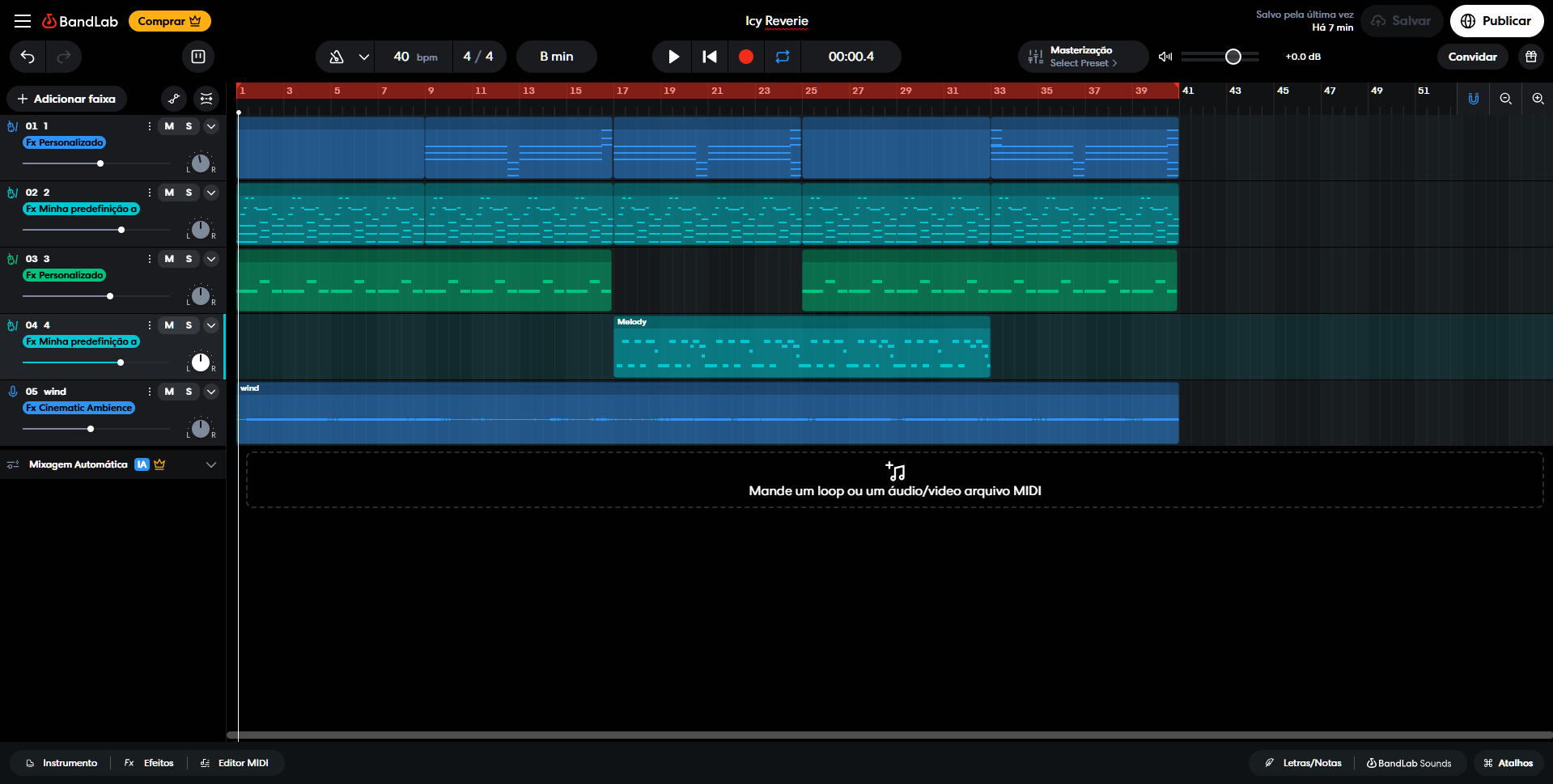Click wind track microphone icon
Image resolution: width=1553 pixels, height=784 pixels.
pos(12,392)
